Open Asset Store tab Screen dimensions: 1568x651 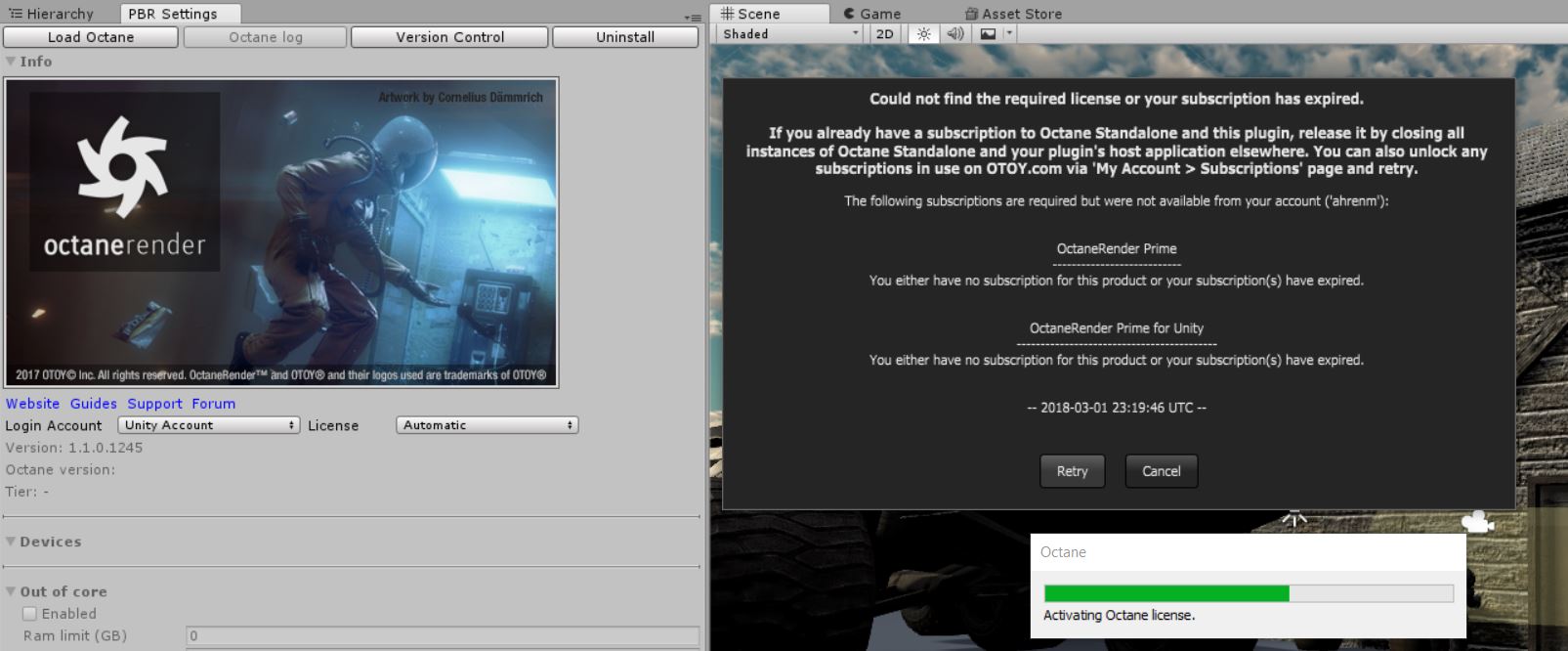[x=1013, y=14]
